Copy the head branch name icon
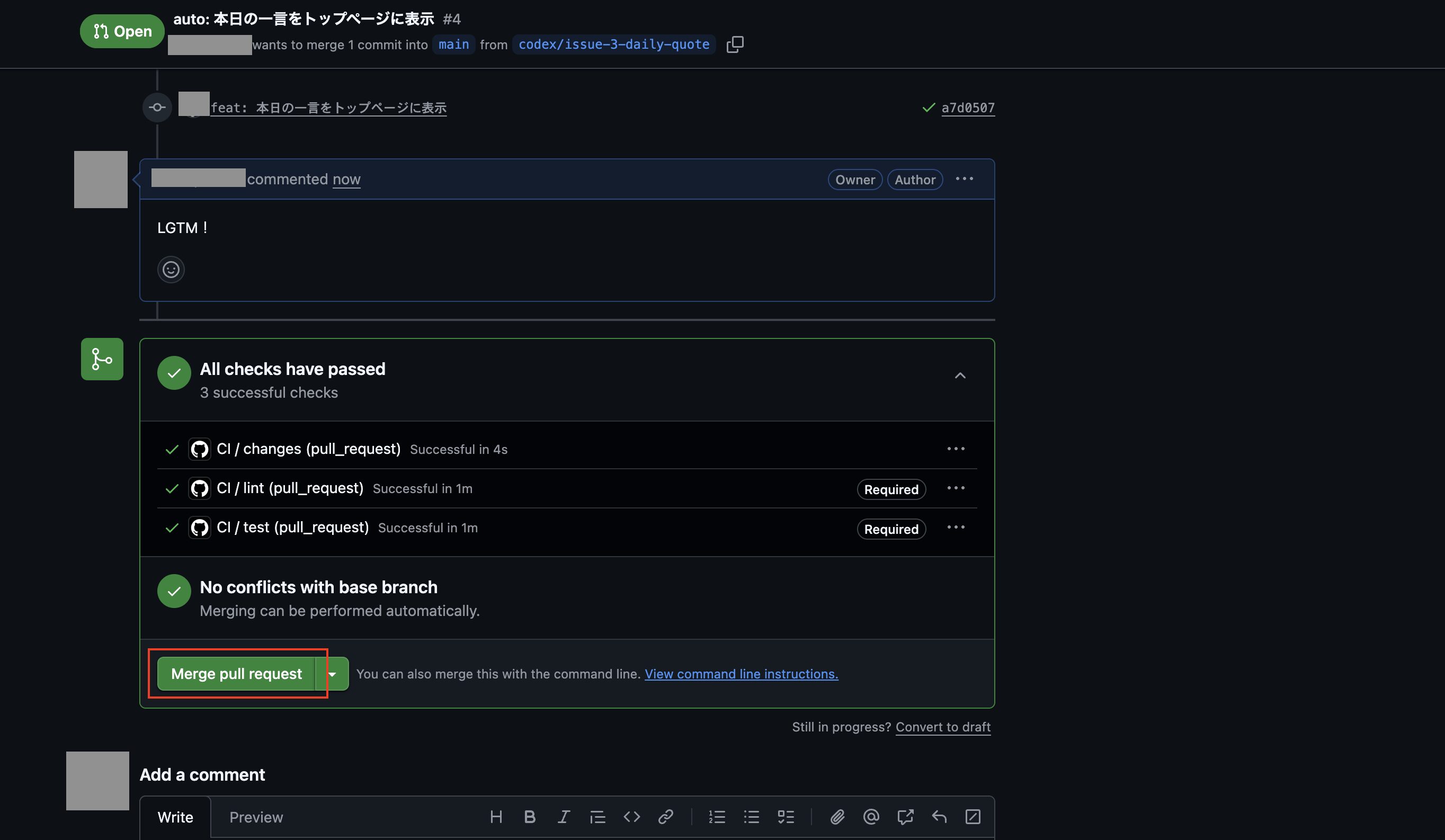 coord(735,44)
